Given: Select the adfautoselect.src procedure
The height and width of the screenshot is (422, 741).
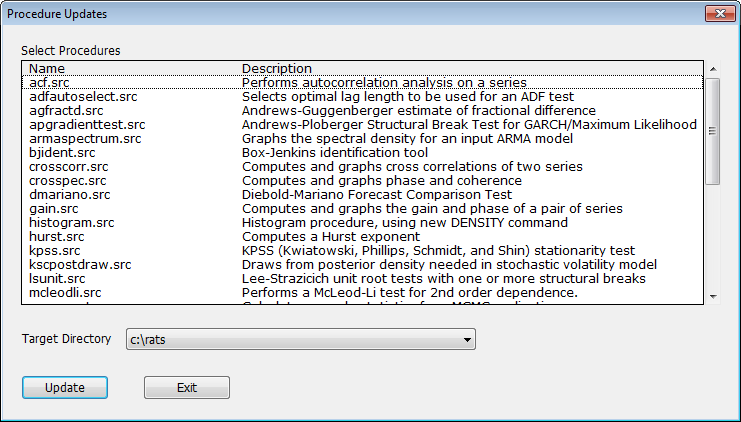Looking at the screenshot, I should pos(82,96).
